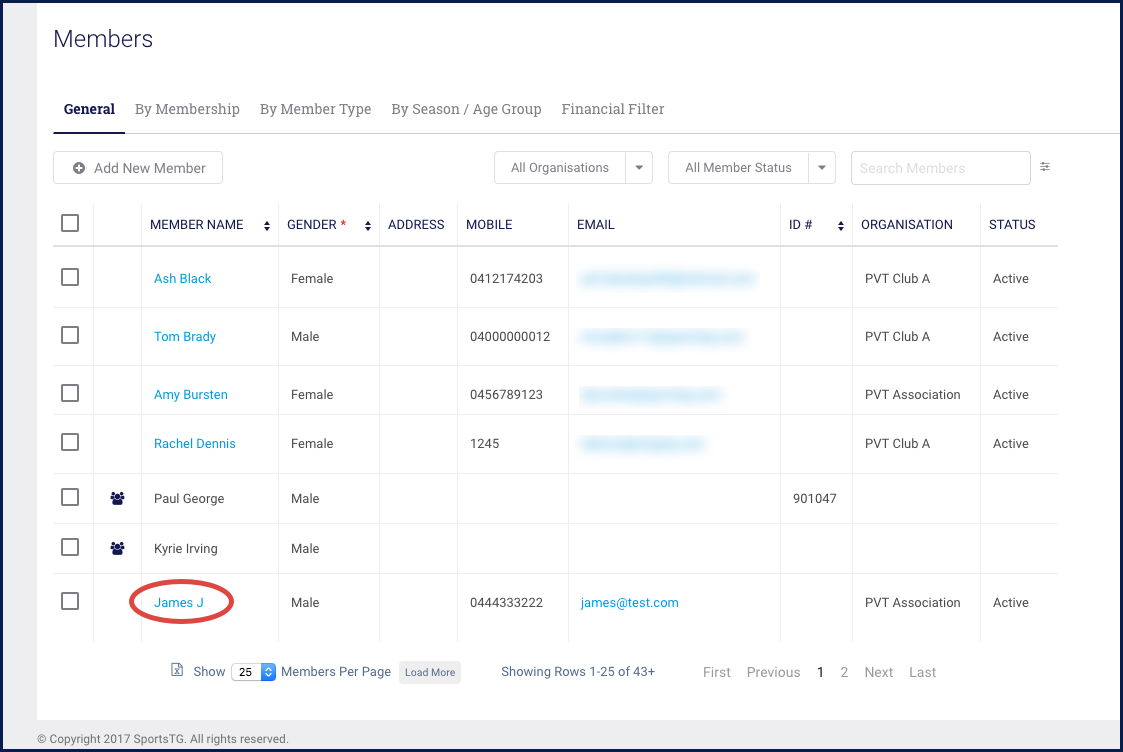The image size is (1123, 752).
Task: Open James J's member profile
Action: [178, 602]
